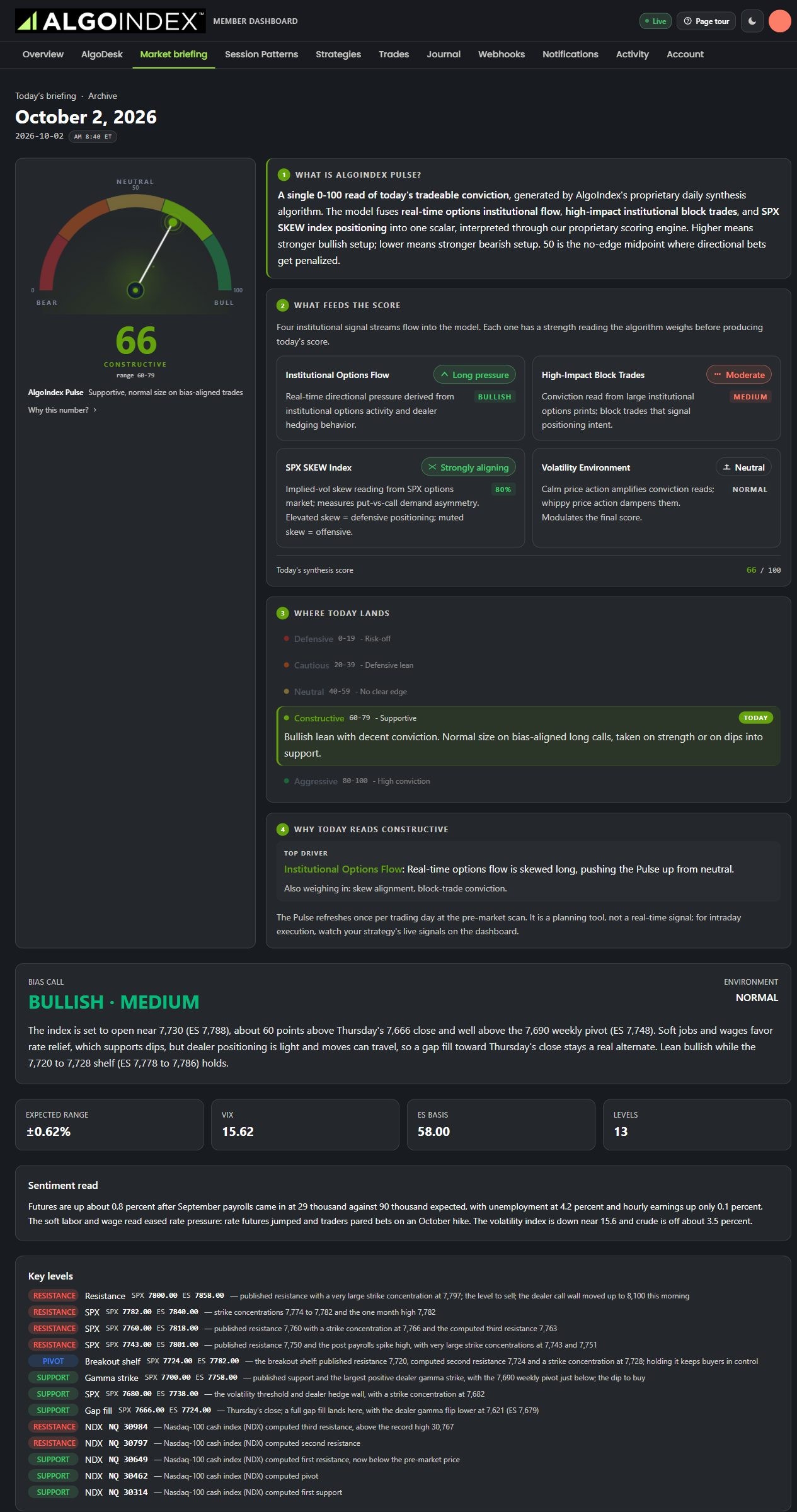Click the Moderate block trades badge
Image resolution: width=797 pixels, height=1512 pixels.
click(x=738, y=375)
